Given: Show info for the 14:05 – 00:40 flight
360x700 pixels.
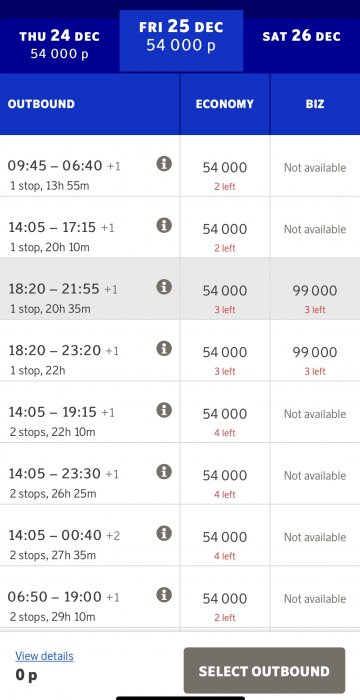Looking at the screenshot, I should pos(164,533).
